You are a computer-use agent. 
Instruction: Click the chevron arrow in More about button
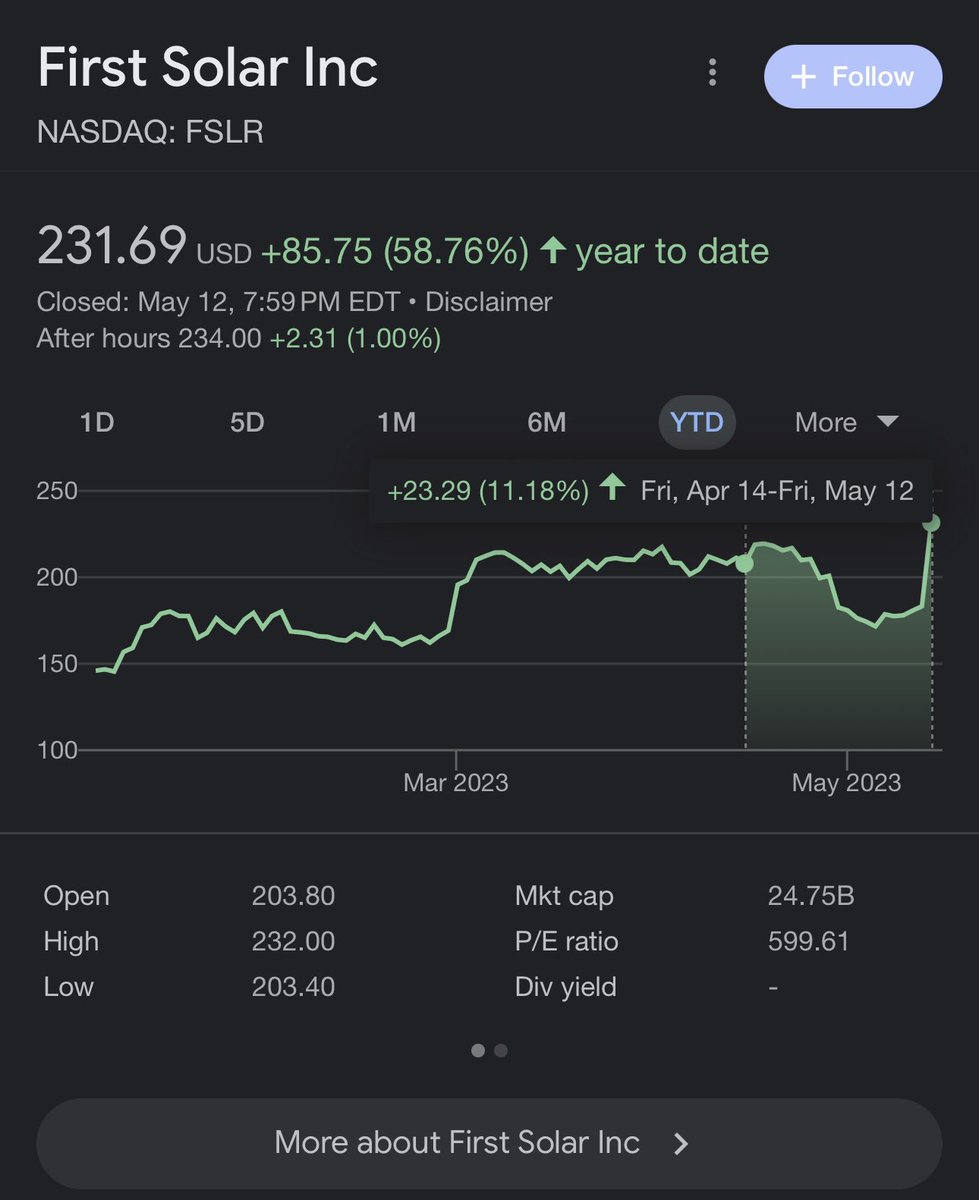(x=681, y=1144)
